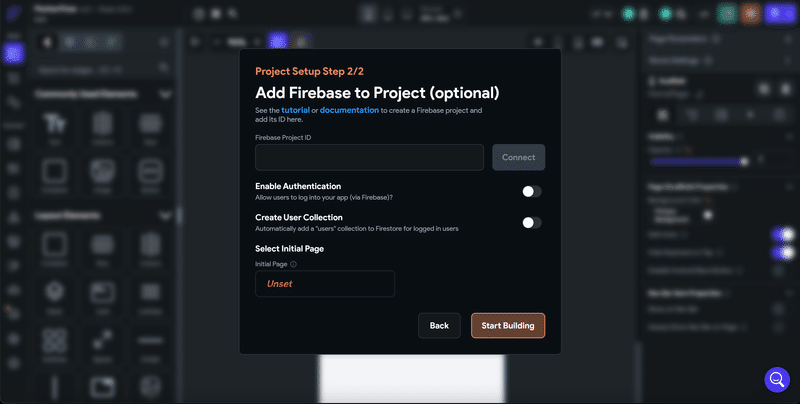Open the tutorial link
This screenshot has height=404, width=800.
[295, 110]
